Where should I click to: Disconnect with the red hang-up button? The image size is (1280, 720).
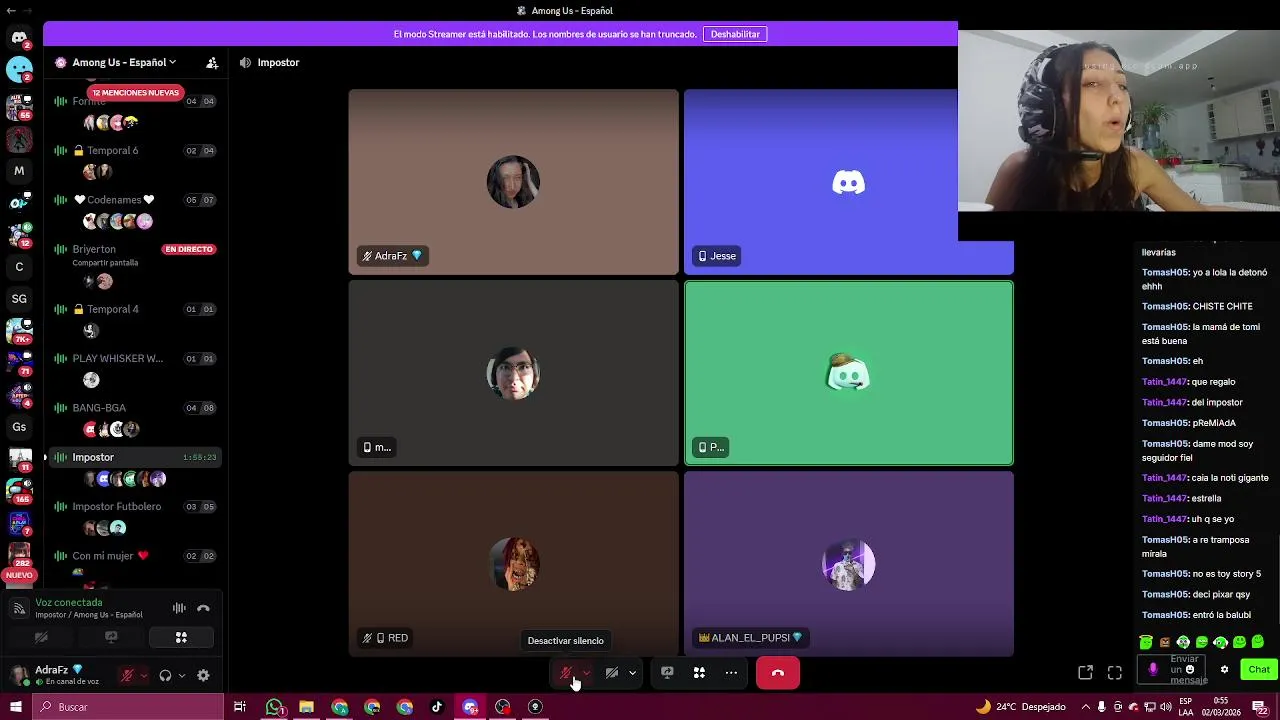point(778,673)
